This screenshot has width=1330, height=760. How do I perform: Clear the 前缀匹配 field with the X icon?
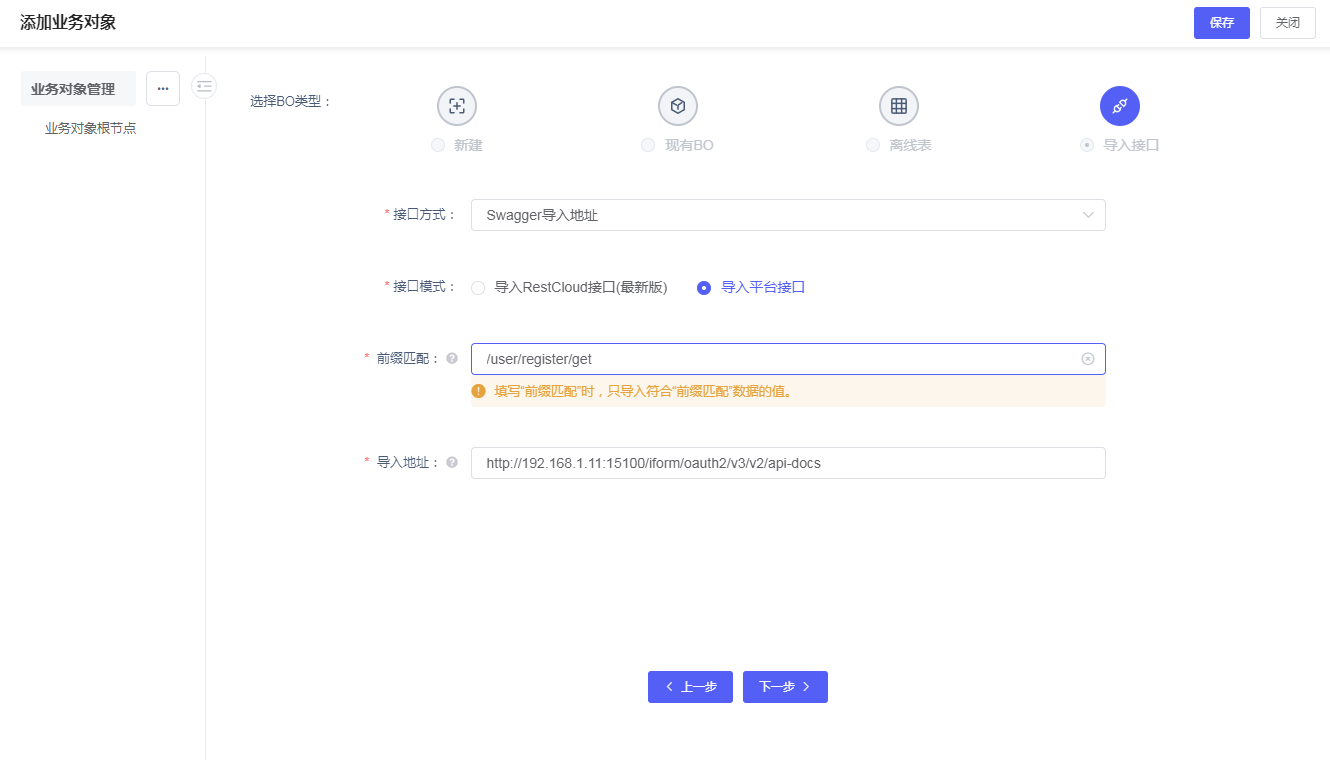1088,359
